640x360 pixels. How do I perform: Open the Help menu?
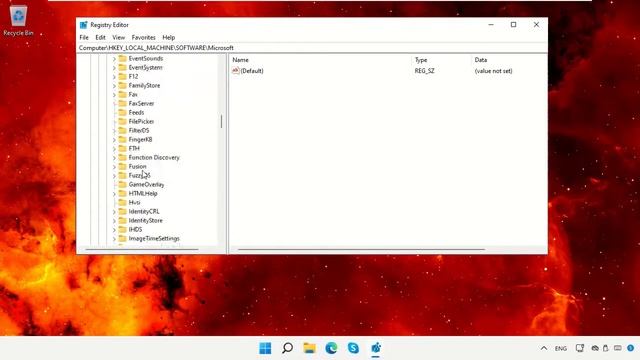click(169, 37)
